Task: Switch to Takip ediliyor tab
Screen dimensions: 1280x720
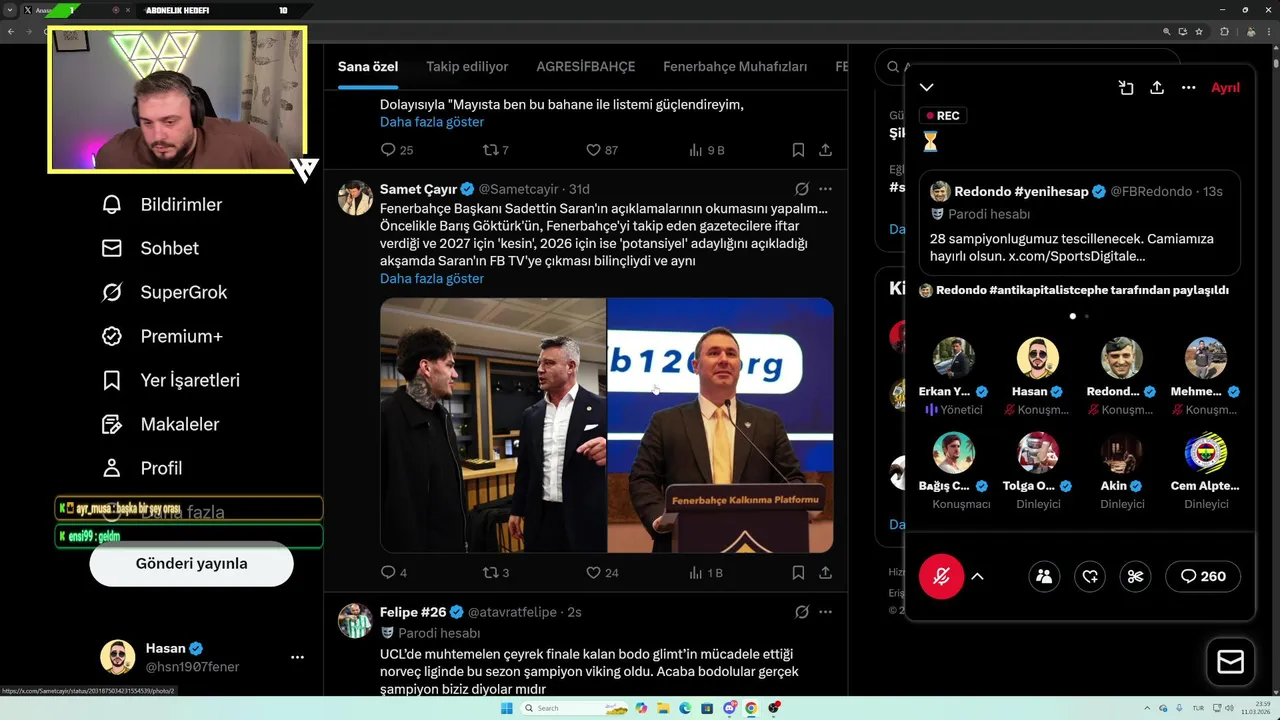Action: coord(467,67)
